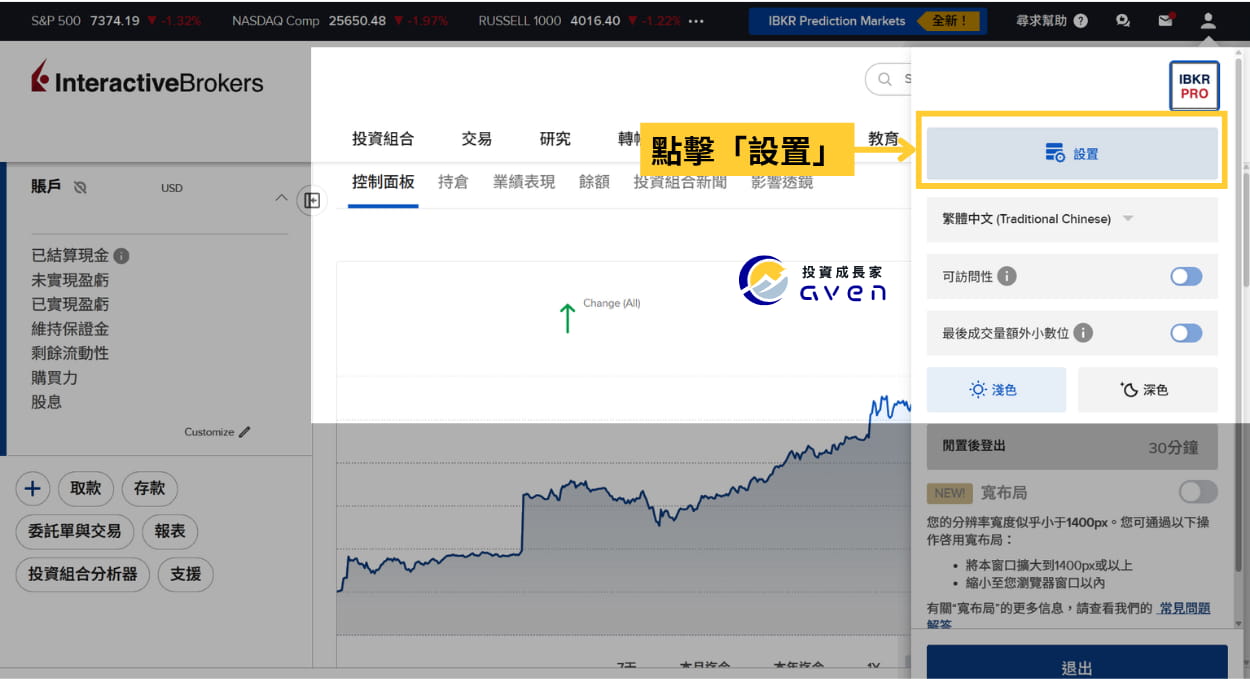Select the 深色 dark theme
This screenshot has width=1250, height=679.
1148,390
